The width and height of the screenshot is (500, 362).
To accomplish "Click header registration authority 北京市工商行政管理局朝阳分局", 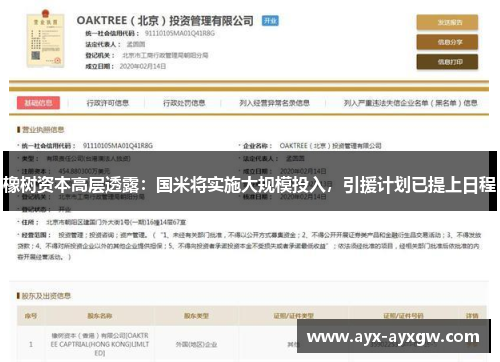I will tap(165, 55).
